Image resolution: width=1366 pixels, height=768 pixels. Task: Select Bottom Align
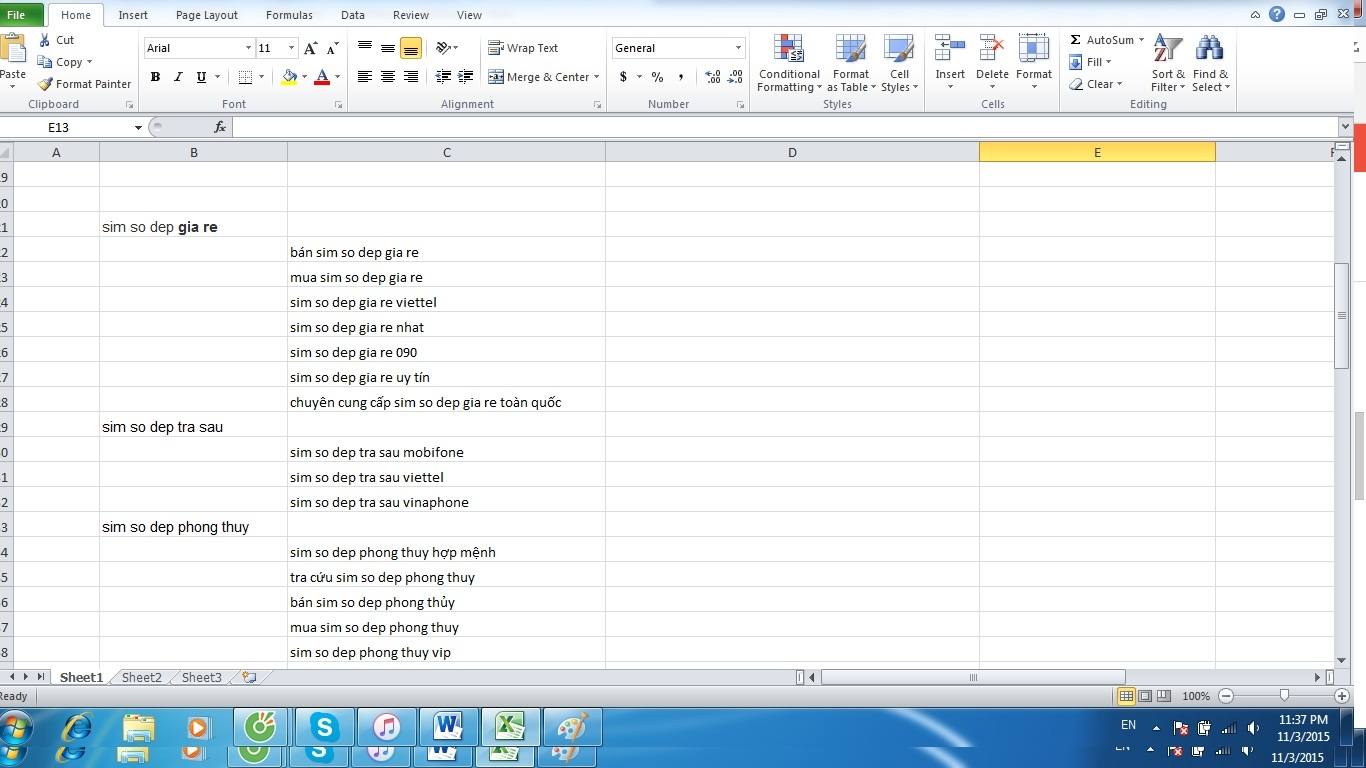[410, 48]
